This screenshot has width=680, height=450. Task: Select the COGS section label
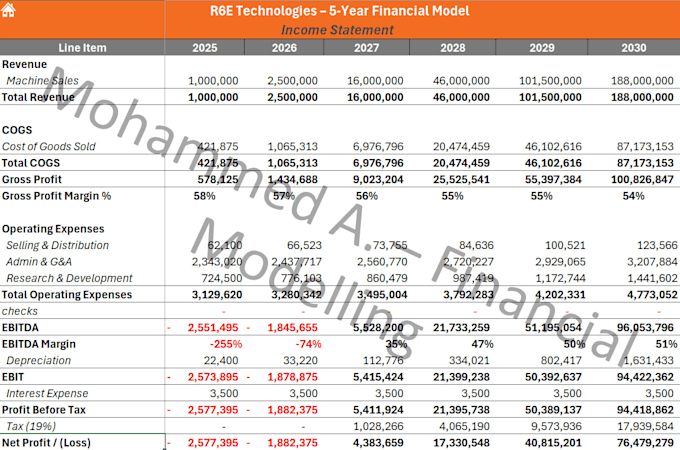pos(17,130)
